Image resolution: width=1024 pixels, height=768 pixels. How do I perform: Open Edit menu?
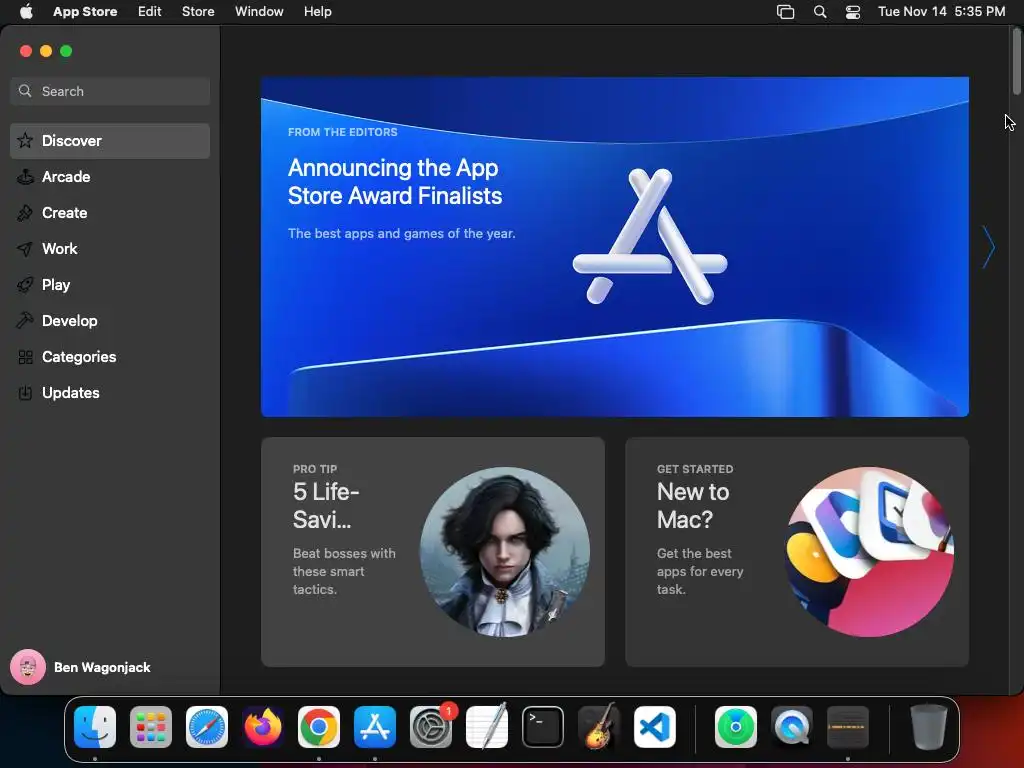150,12
